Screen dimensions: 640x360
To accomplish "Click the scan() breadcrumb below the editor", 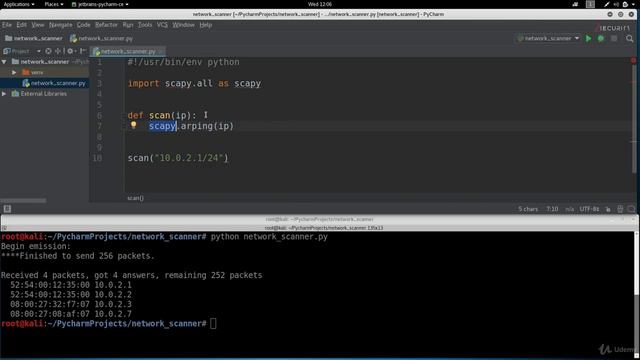I will [136, 198].
